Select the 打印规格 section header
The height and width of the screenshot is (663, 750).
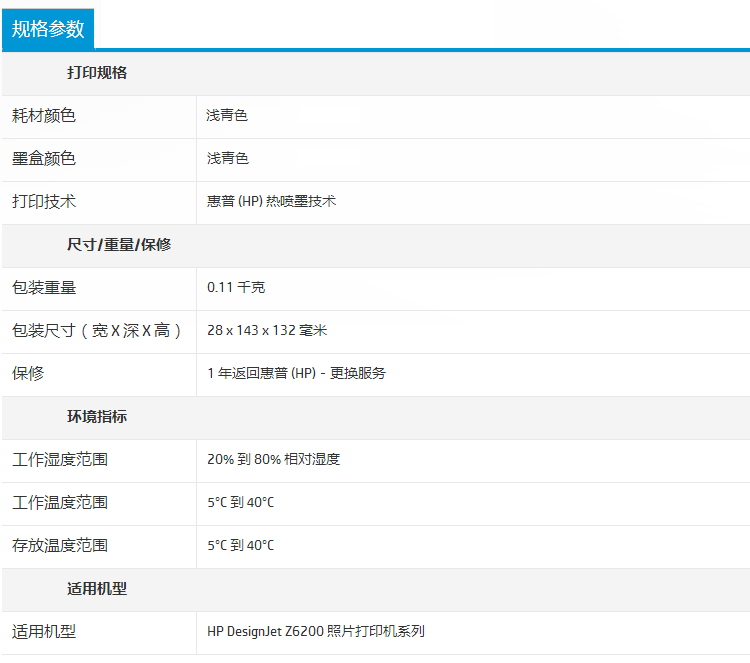pos(97,73)
